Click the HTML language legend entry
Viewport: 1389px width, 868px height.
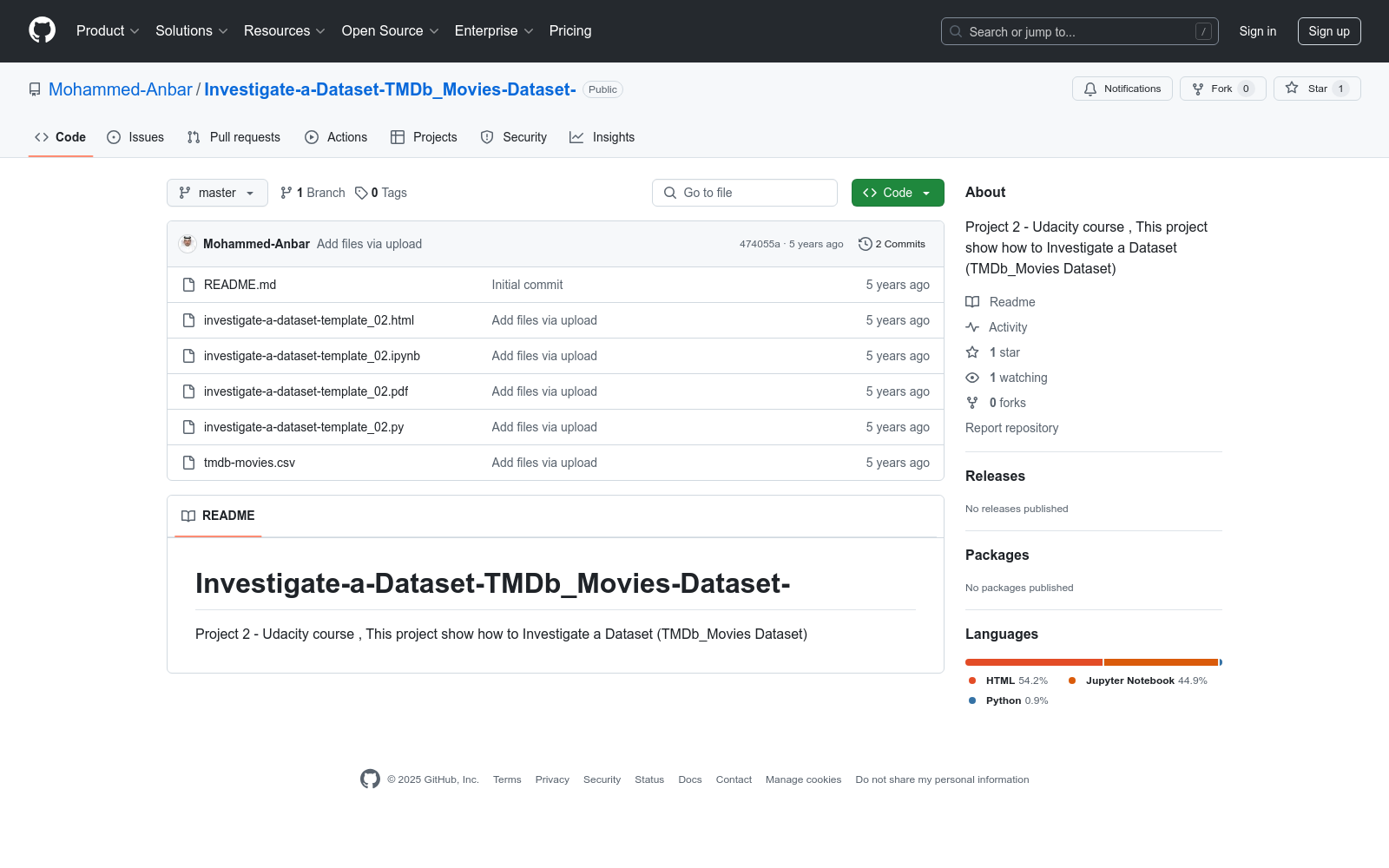click(1008, 681)
